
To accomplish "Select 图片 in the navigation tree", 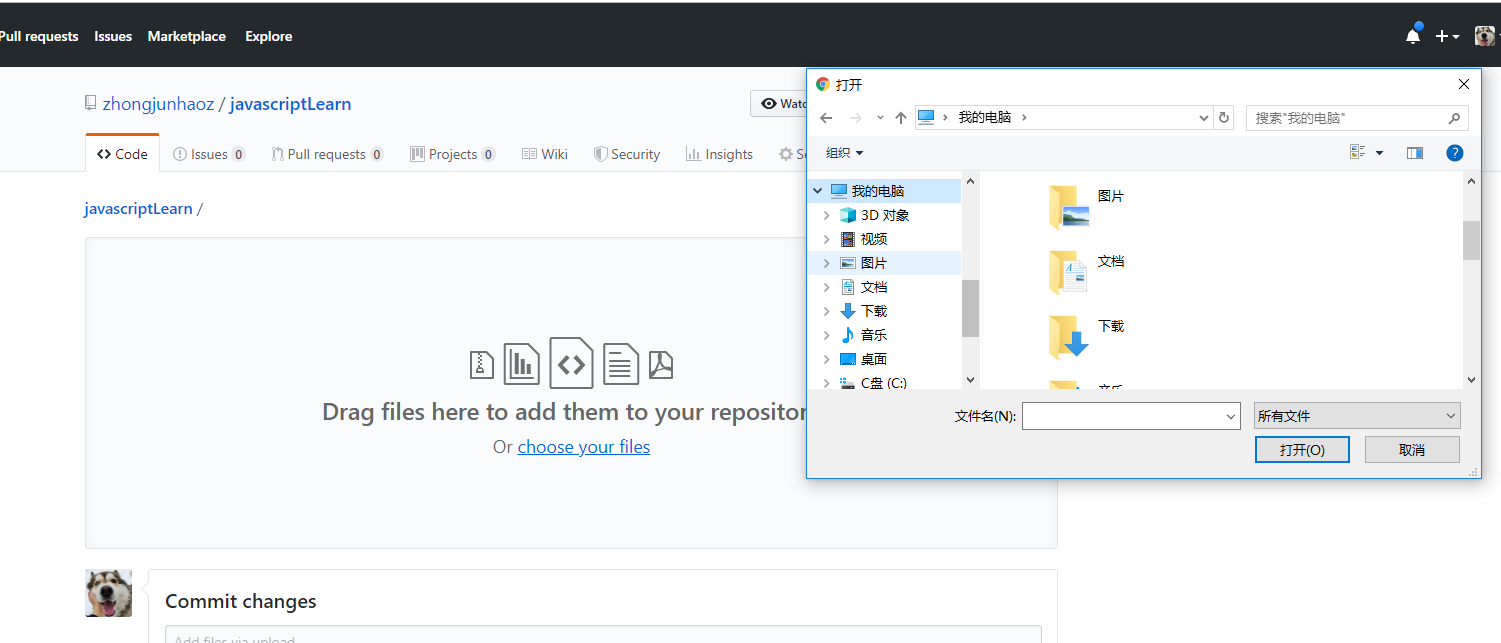I will pyautogui.click(x=863, y=263).
